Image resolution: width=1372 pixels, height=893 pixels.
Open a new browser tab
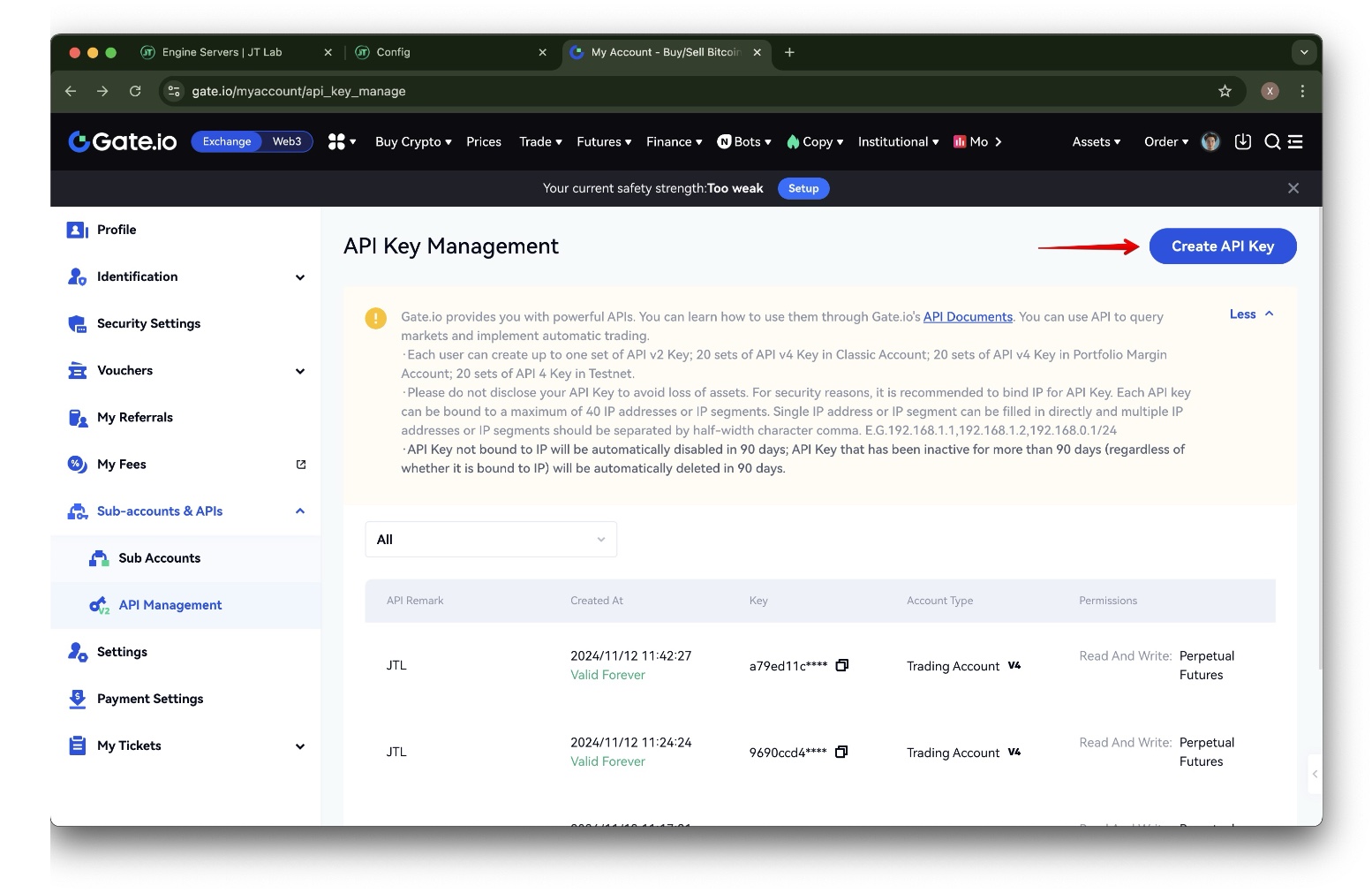pyautogui.click(x=789, y=52)
